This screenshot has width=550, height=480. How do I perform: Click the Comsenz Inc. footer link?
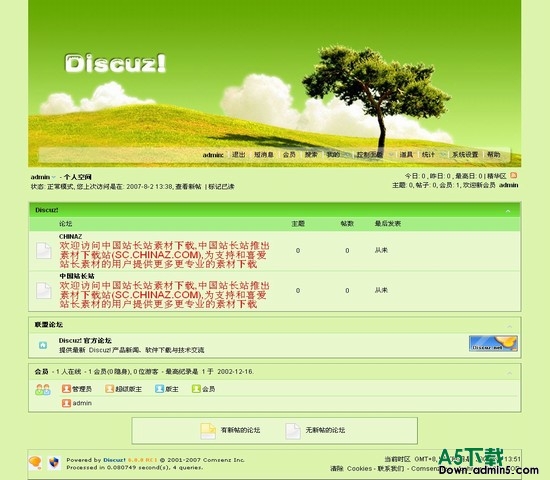coord(223,460)
